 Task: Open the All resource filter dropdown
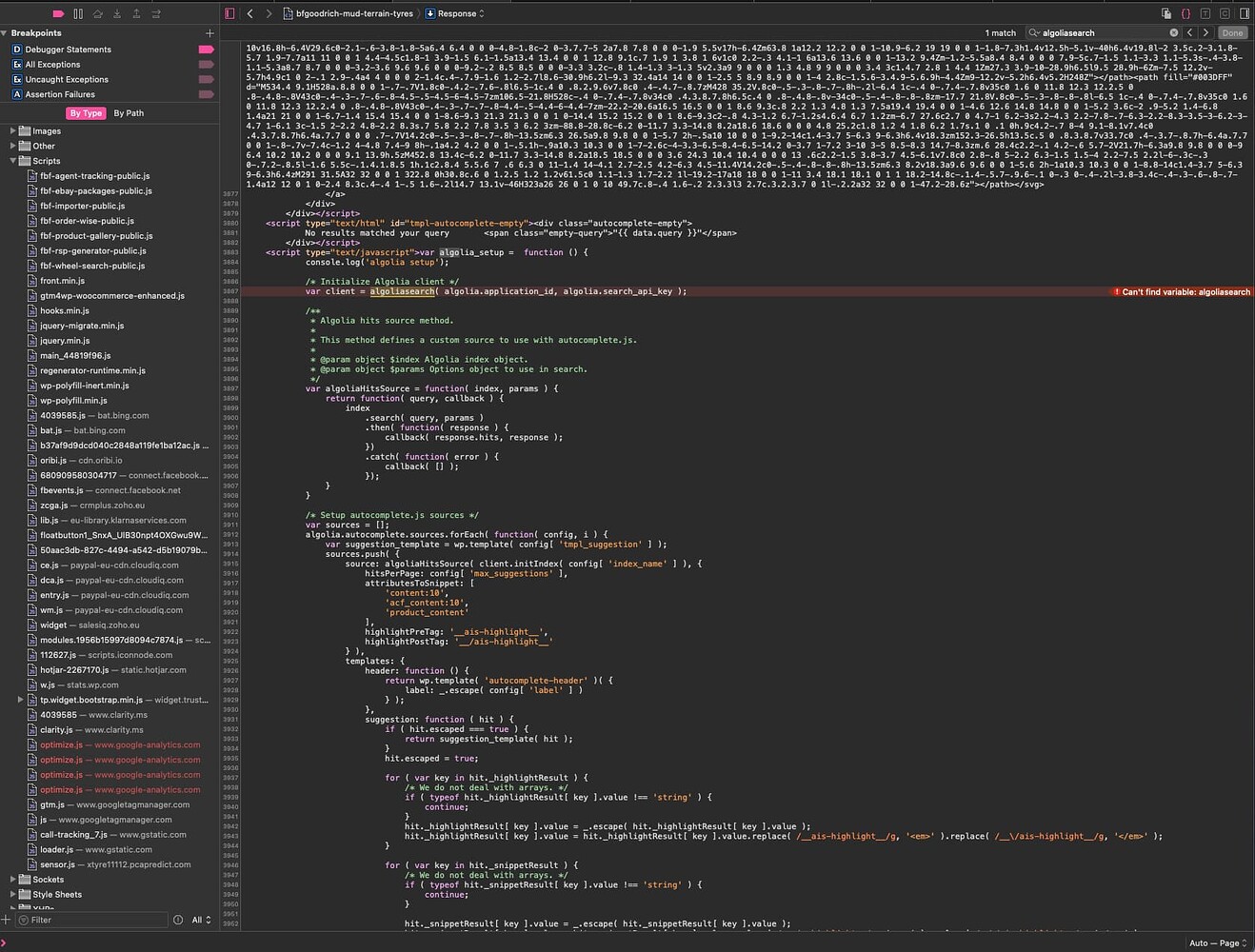(x=201, y=920)
